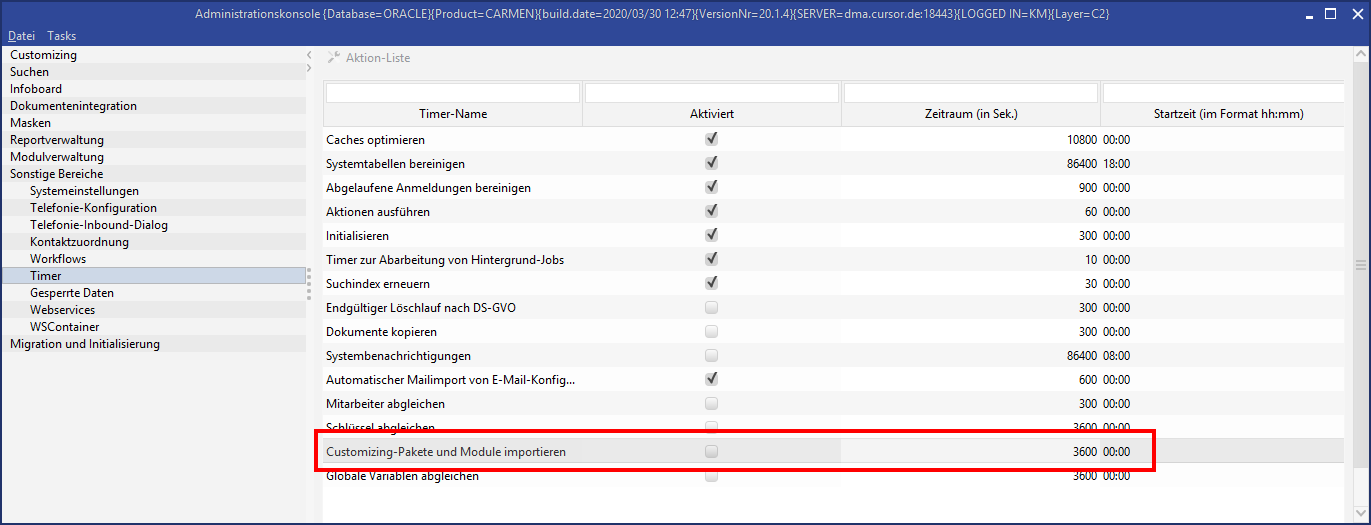The width and height of the screenshot is (1371, 525).
Task: Maximize the Administrationskonsole window
Action: coord(1331,14)
